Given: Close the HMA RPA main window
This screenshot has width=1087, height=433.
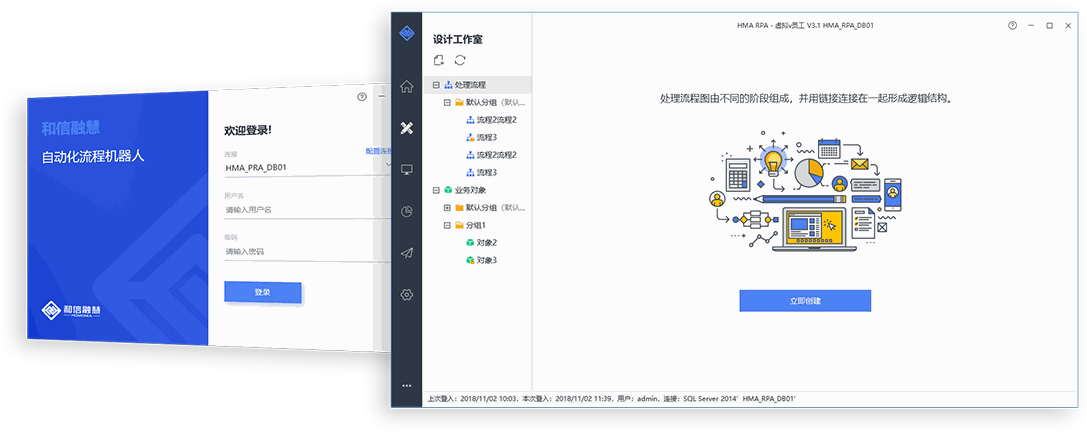Looking at the screenshot, I should click(1068, 25).
